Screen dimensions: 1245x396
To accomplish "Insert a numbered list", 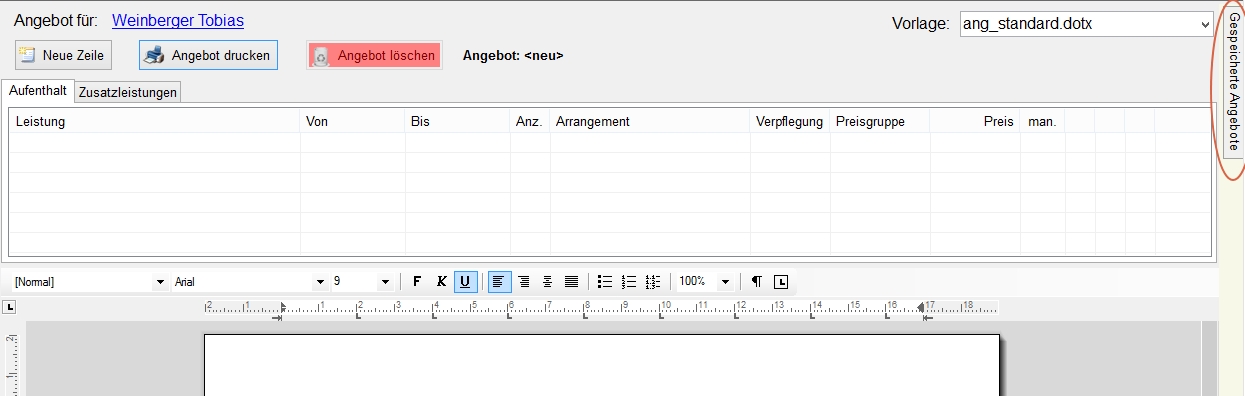I will point(629,282).
